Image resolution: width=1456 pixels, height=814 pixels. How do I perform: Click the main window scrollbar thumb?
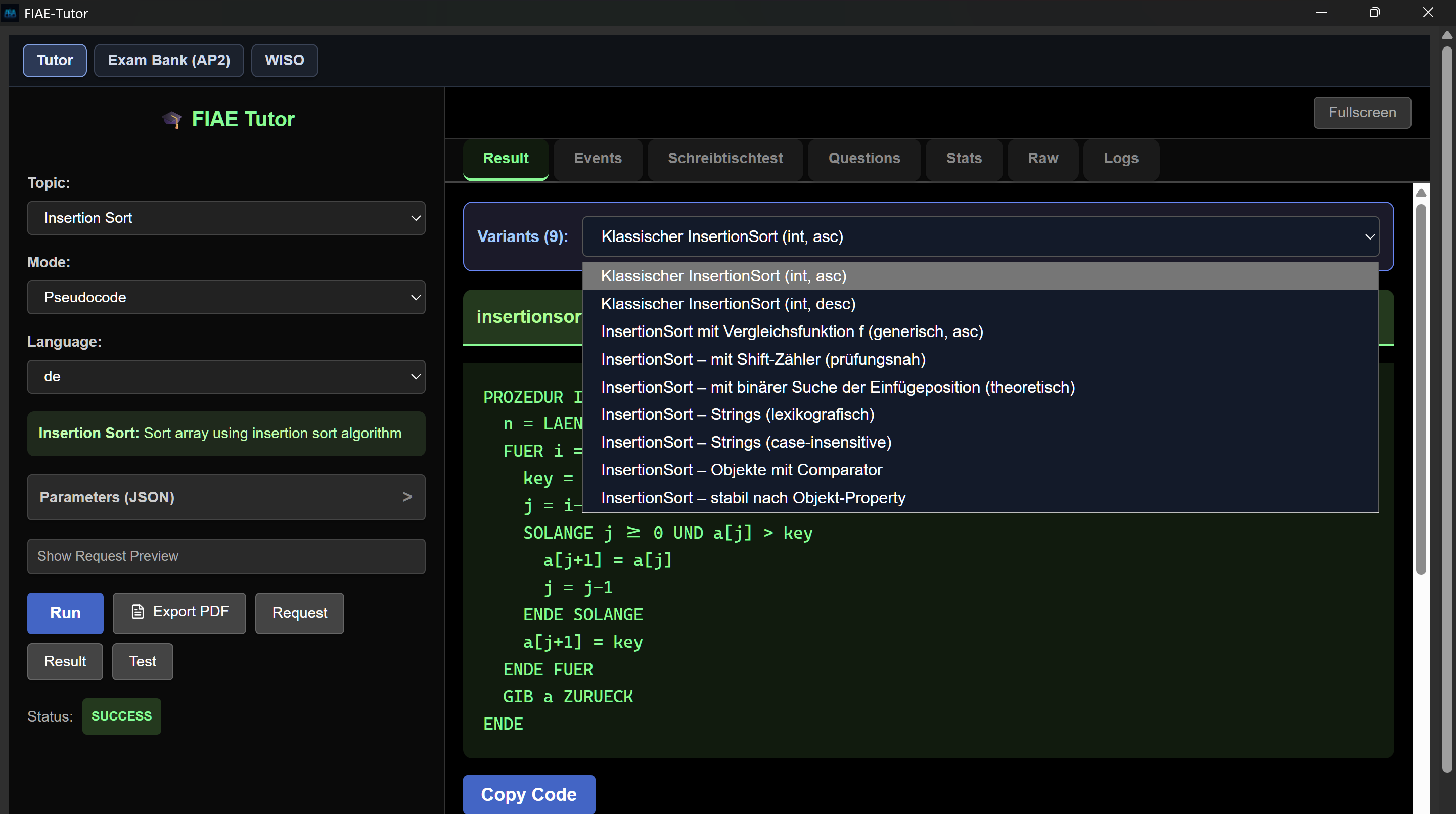[1447, 410]
